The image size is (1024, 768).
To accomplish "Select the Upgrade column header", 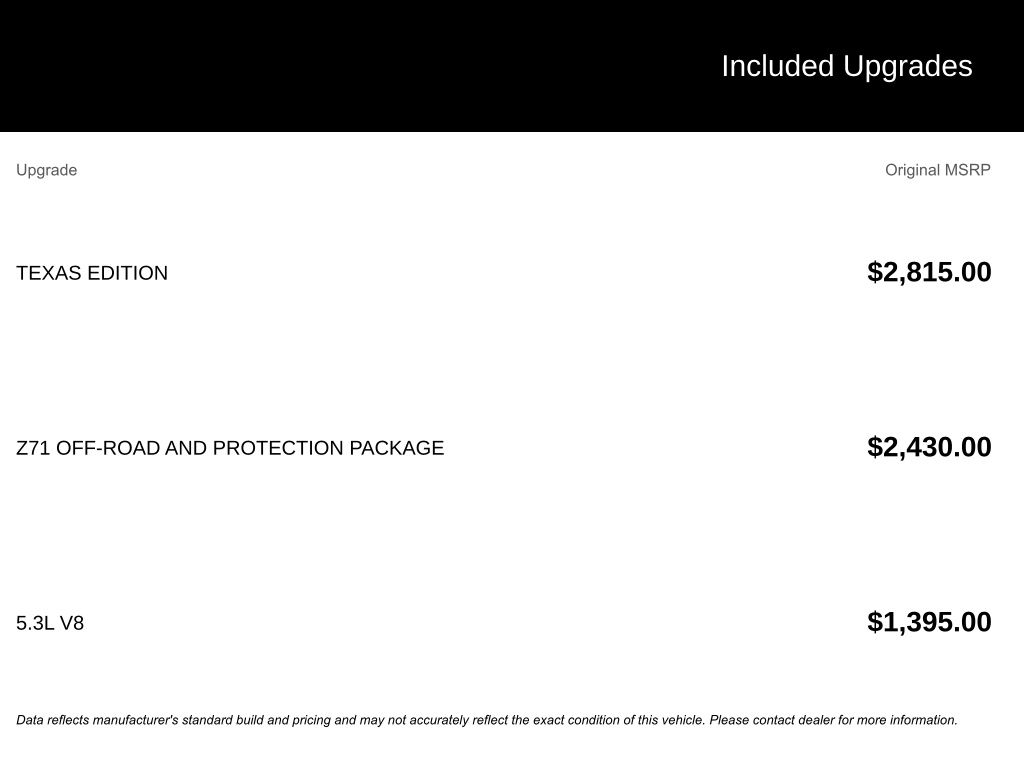I will click(x=46, y=170).
